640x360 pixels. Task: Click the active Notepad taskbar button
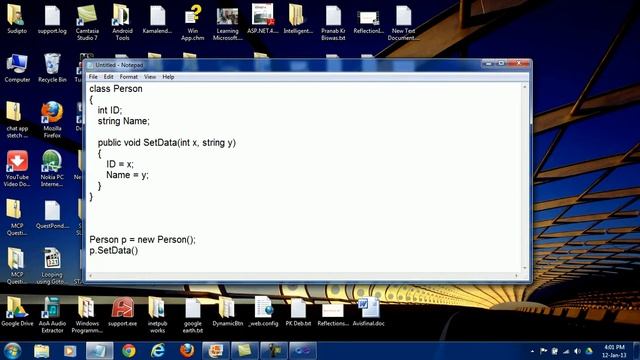point(100,351)
